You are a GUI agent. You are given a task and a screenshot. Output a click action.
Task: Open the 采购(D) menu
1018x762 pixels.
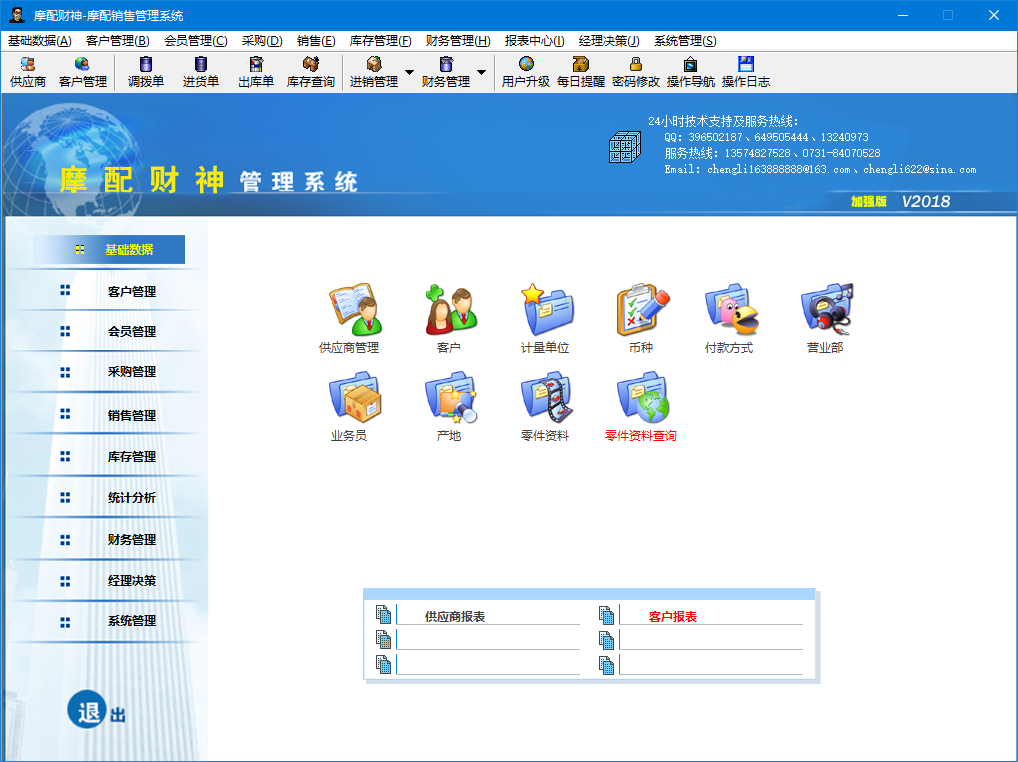tap(262, 41)
